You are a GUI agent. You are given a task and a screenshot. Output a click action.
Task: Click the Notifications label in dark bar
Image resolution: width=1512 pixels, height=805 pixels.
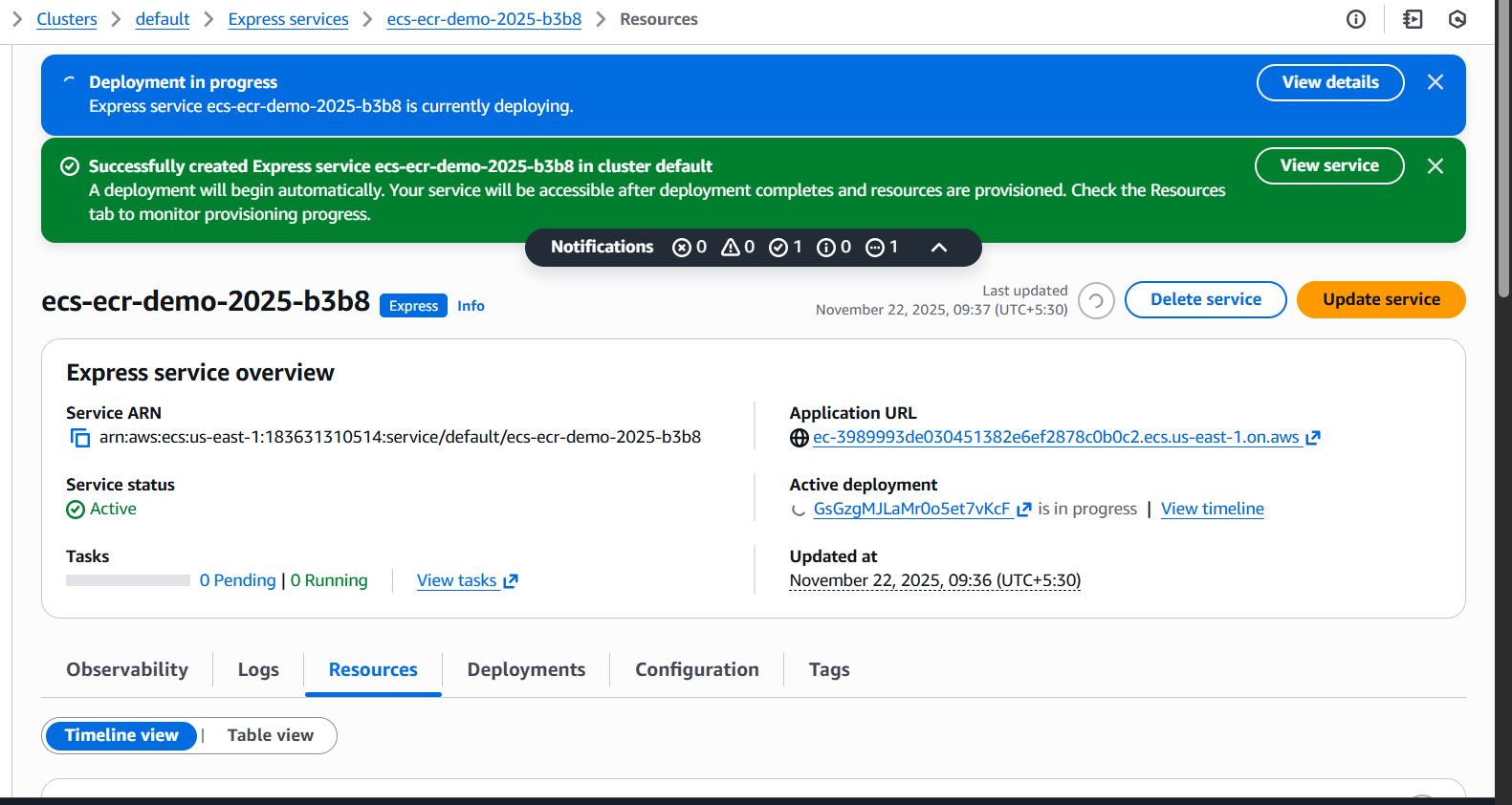602,247
